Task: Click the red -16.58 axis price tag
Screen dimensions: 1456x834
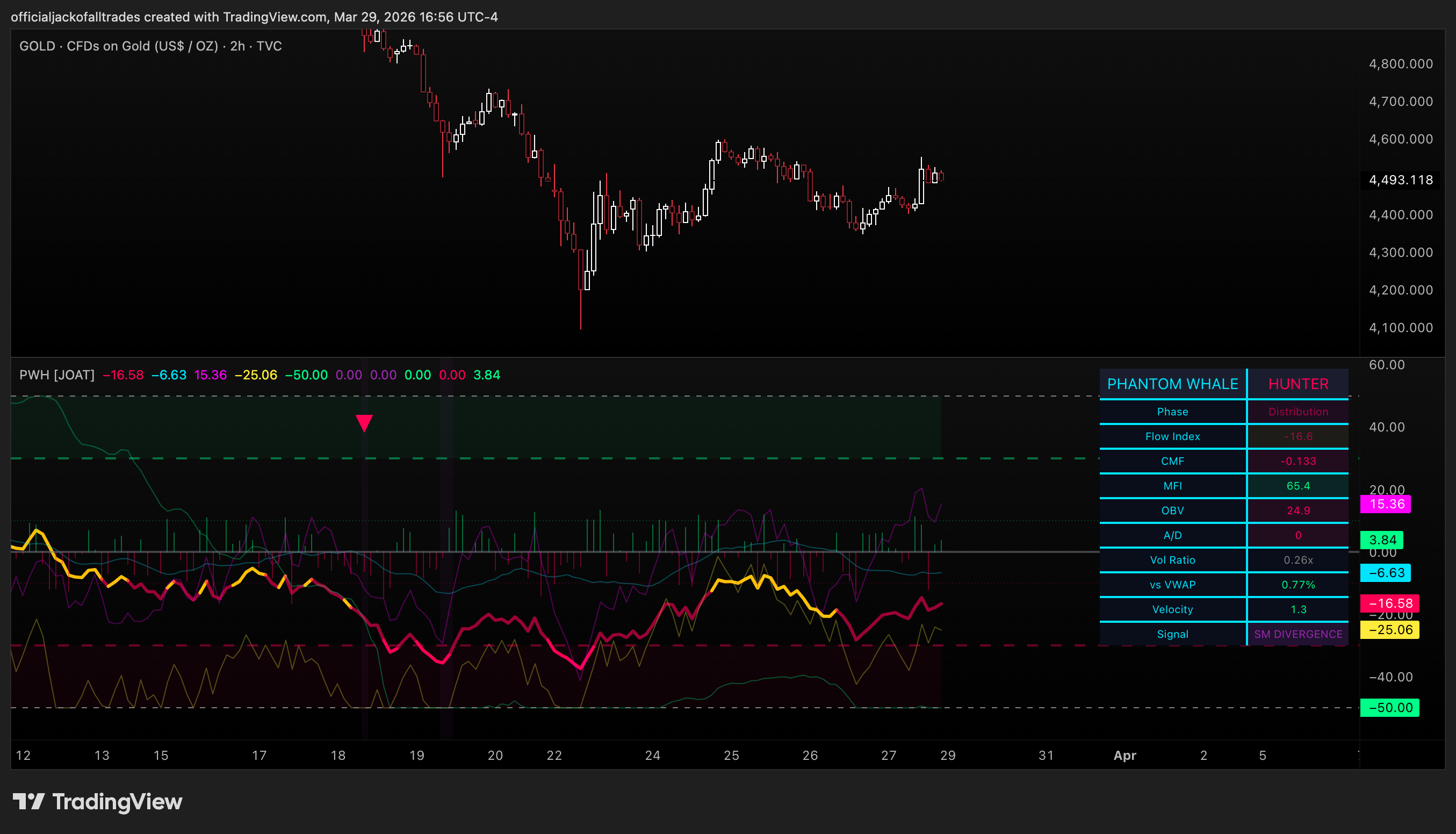Action: pos(1389,602)
